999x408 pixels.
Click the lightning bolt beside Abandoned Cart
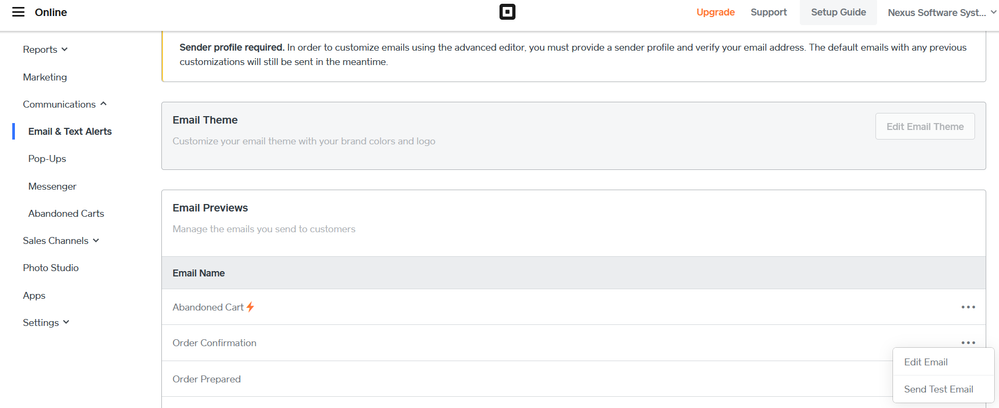[x=250, y=307]
